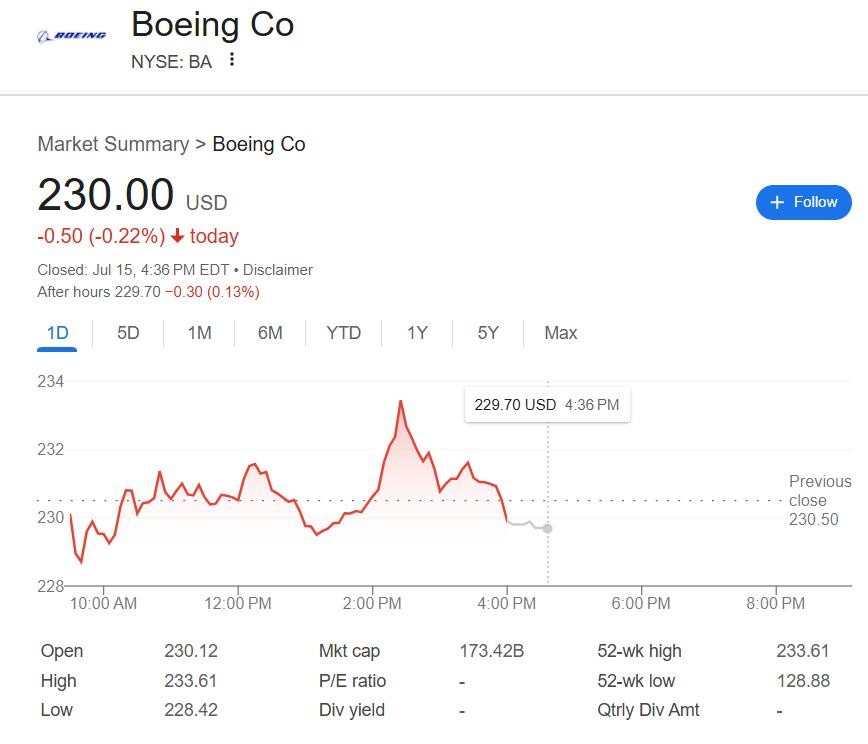Click the Boeing logo icon
Image resolution: width=868 pixels, height=744 pixels.
[x=71, y=36]
